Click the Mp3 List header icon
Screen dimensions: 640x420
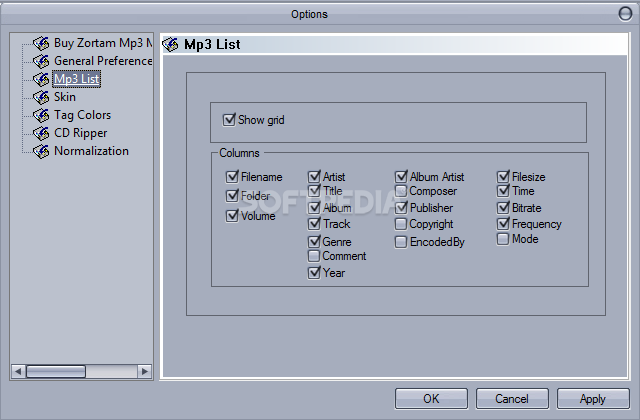[x=171, y=44]
